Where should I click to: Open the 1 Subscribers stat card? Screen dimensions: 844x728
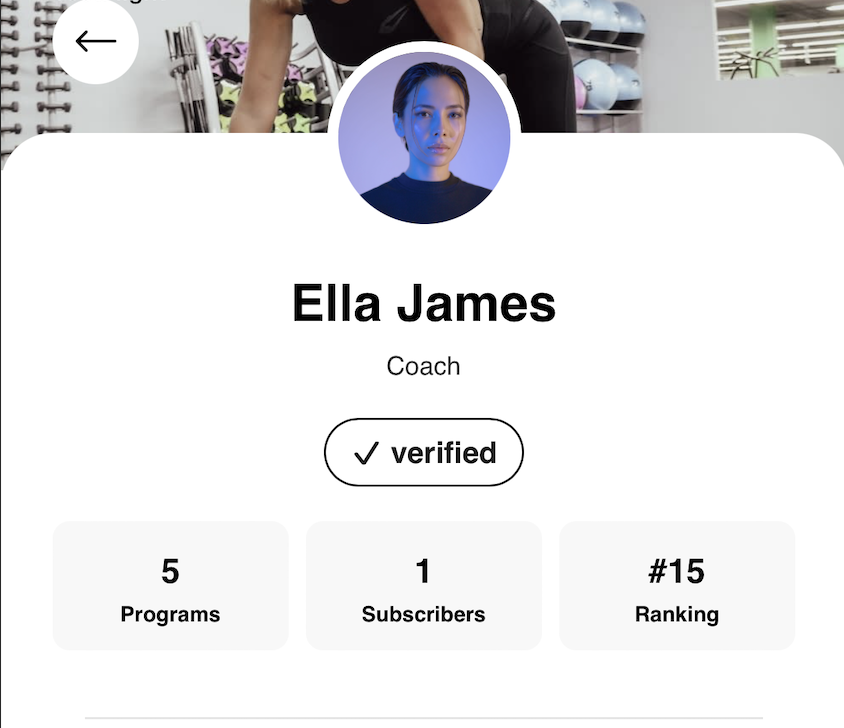pos(424,585)
